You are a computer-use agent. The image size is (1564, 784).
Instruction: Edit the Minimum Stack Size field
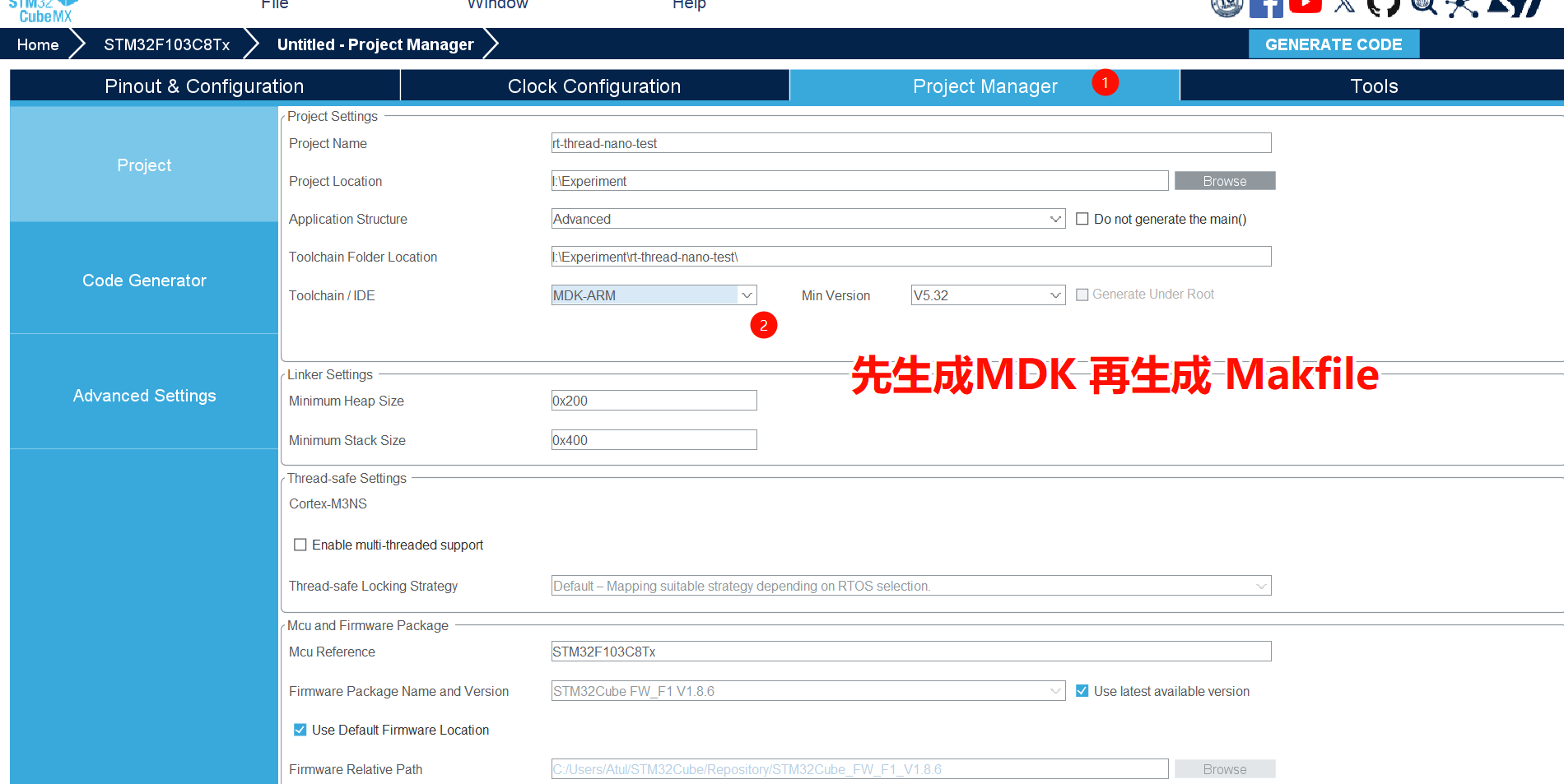point(654,440)
